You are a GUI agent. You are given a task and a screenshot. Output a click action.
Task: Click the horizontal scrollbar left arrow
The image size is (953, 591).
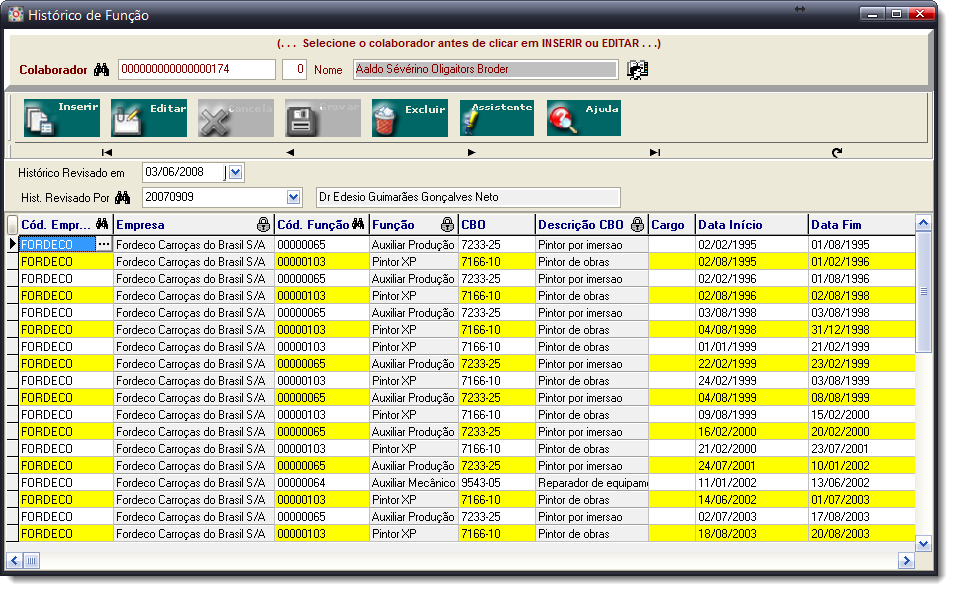coord(15,560)
